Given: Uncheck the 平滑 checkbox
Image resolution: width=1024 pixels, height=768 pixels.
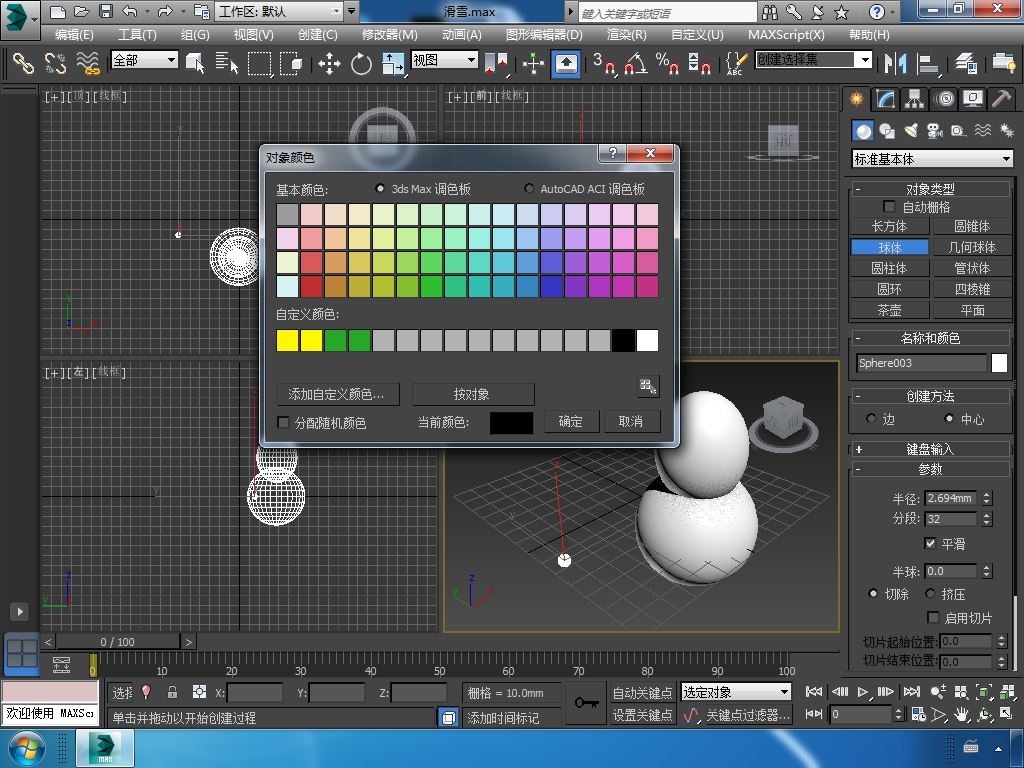Looking at the screenshot, I should [931, 543].
